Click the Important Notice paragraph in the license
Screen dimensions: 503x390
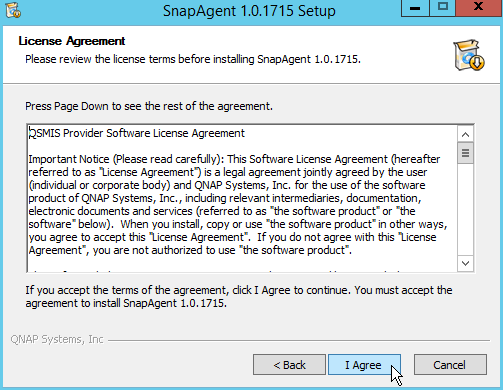[238, 205]
